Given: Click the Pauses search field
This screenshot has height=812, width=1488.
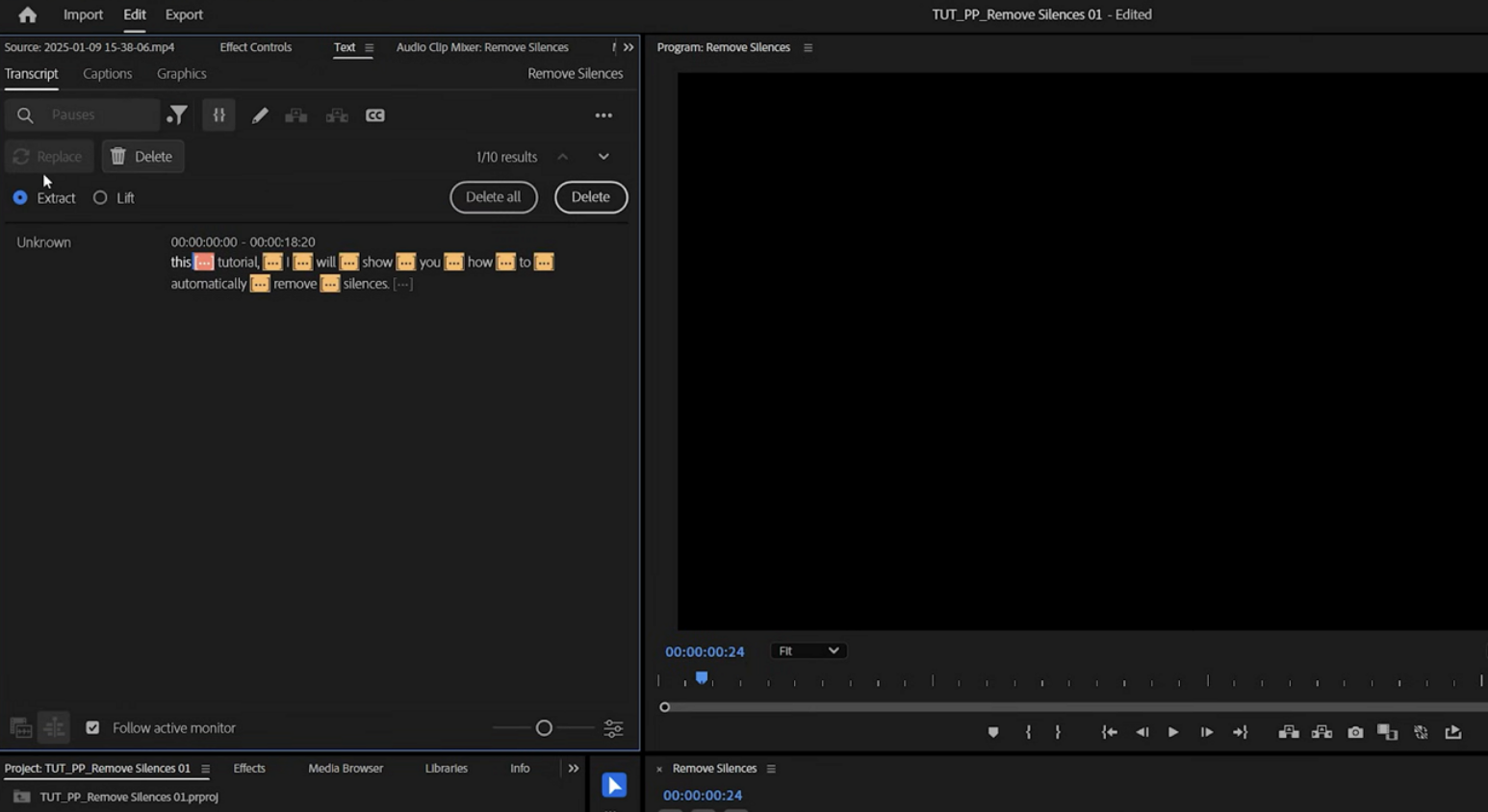Looking at the screenshot, I should pyautogui.click(x=83, y=115).
